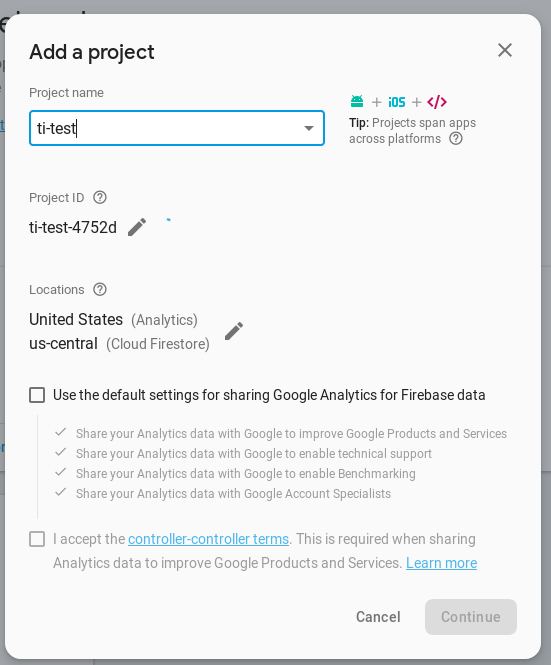Click the Cancel button
551x665 pixels.
[x=378, y=617]
